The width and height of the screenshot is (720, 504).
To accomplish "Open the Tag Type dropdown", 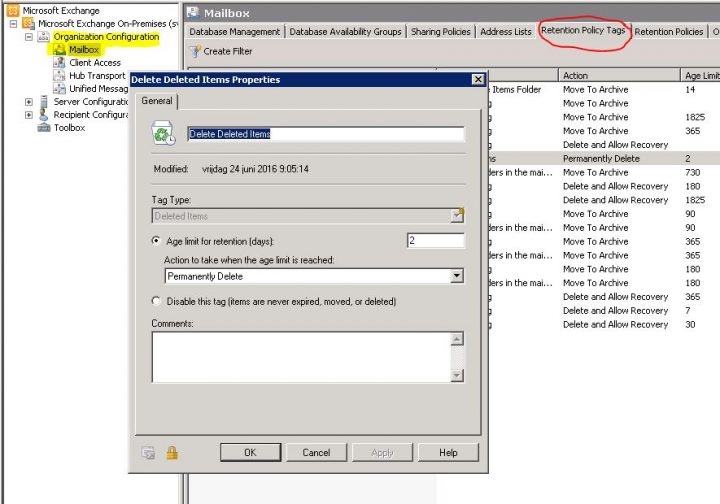I will (x=456, y=216).
